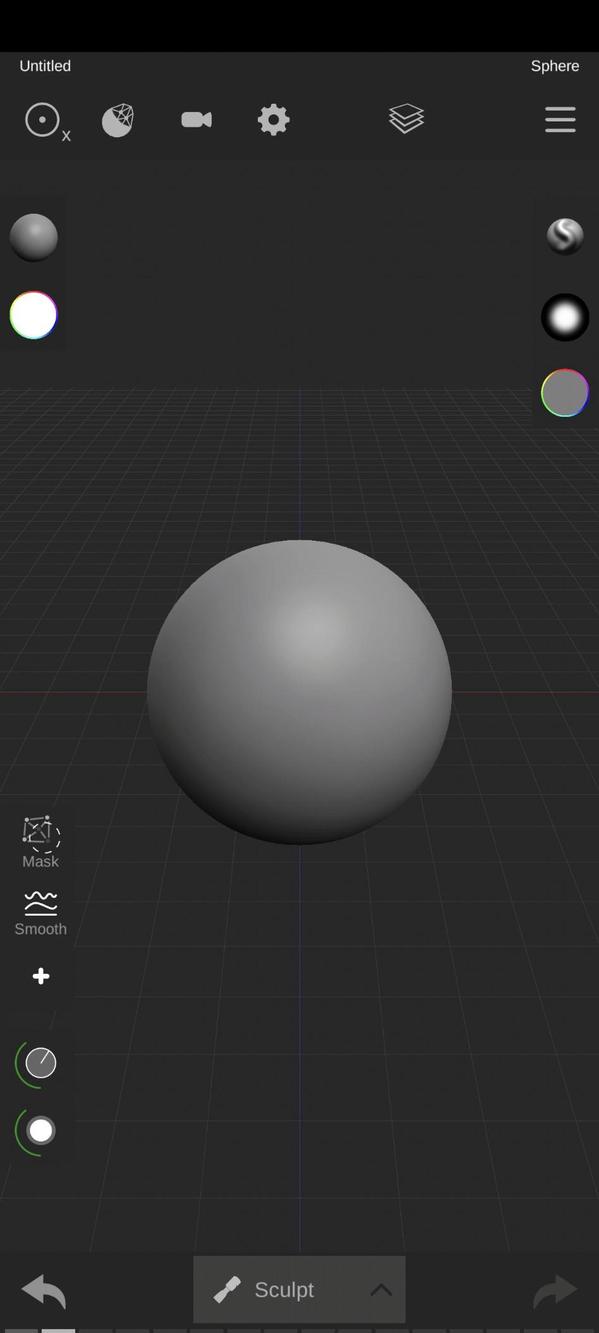
Task: Select the Smooth tool
Action: click(41, 913)
